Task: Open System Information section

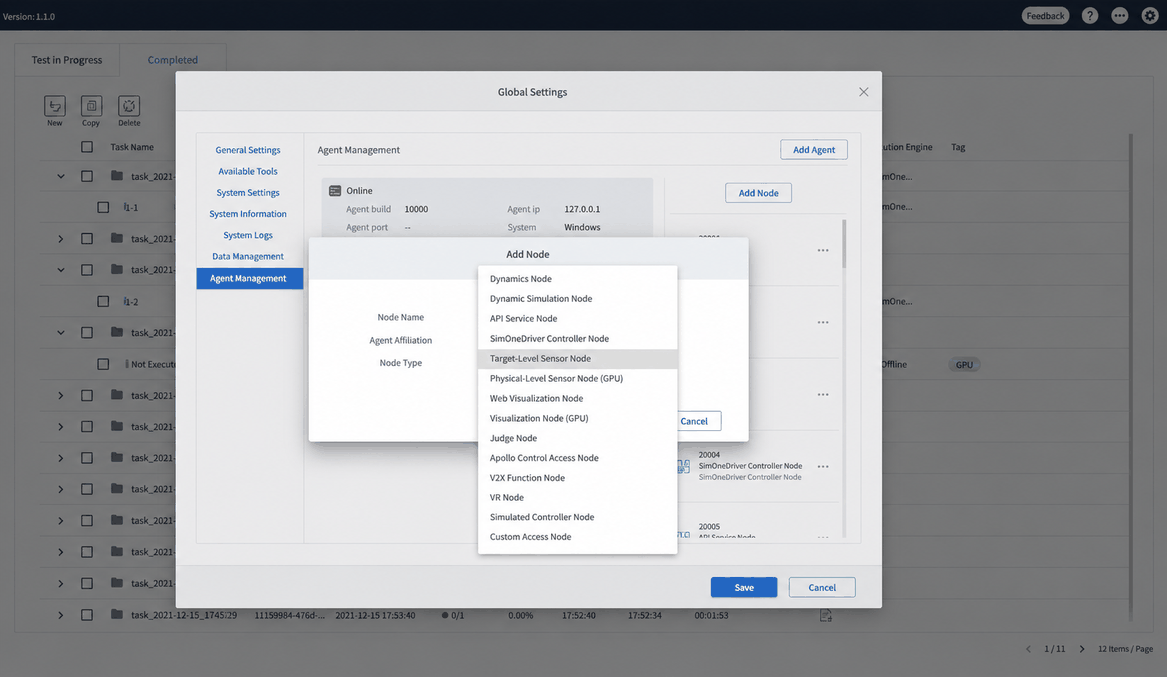Action: point(248,214)
